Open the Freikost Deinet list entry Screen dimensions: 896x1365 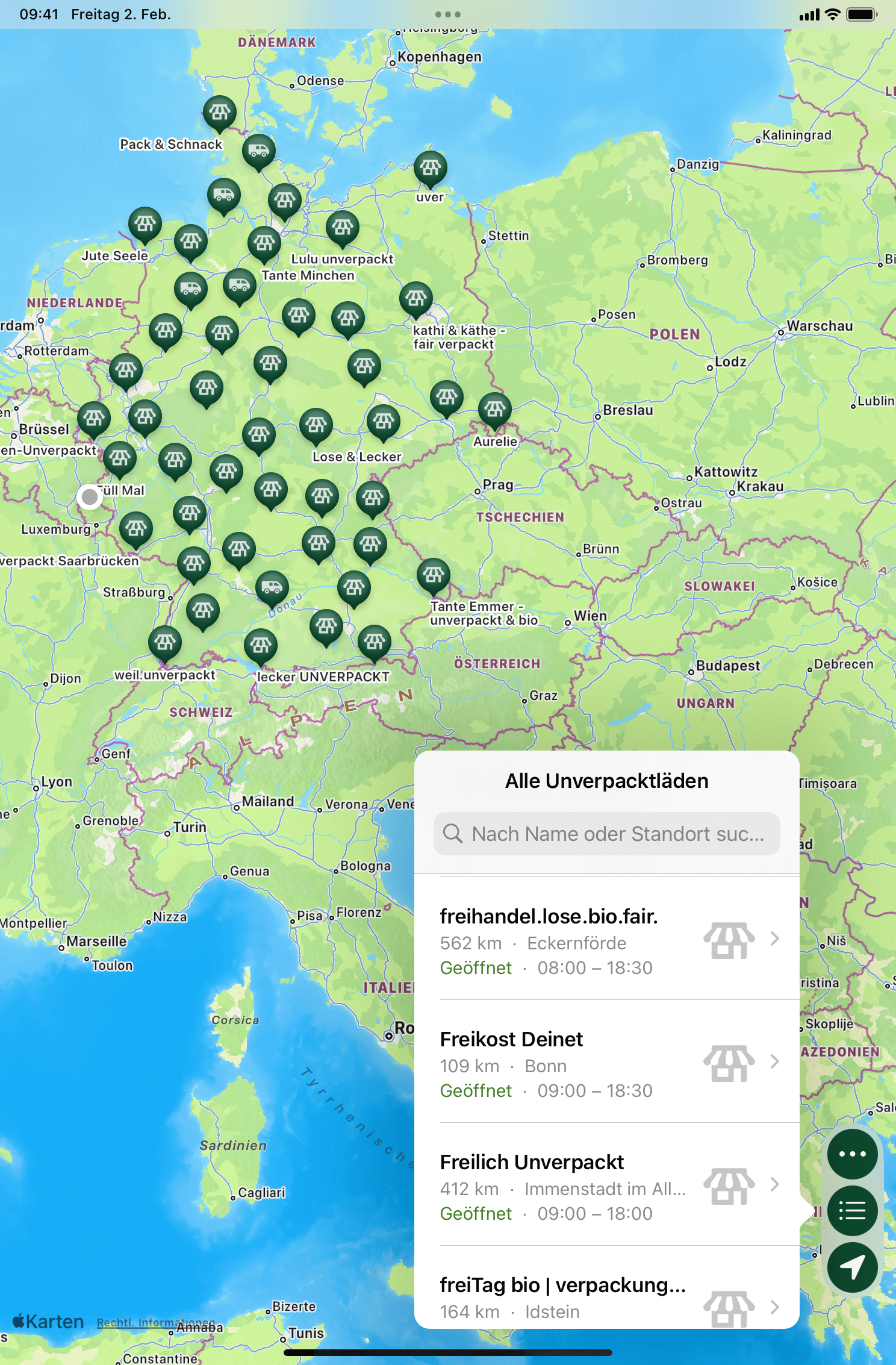(566, 1064)
